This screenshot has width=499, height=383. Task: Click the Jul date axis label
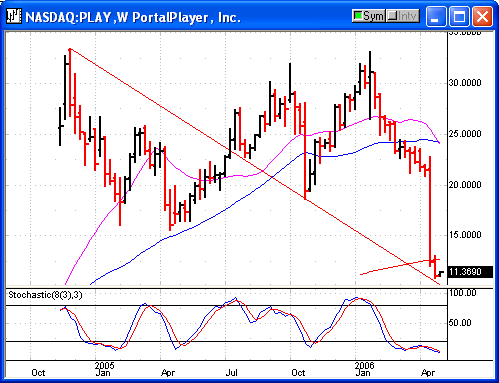click(x=231, y=373)
